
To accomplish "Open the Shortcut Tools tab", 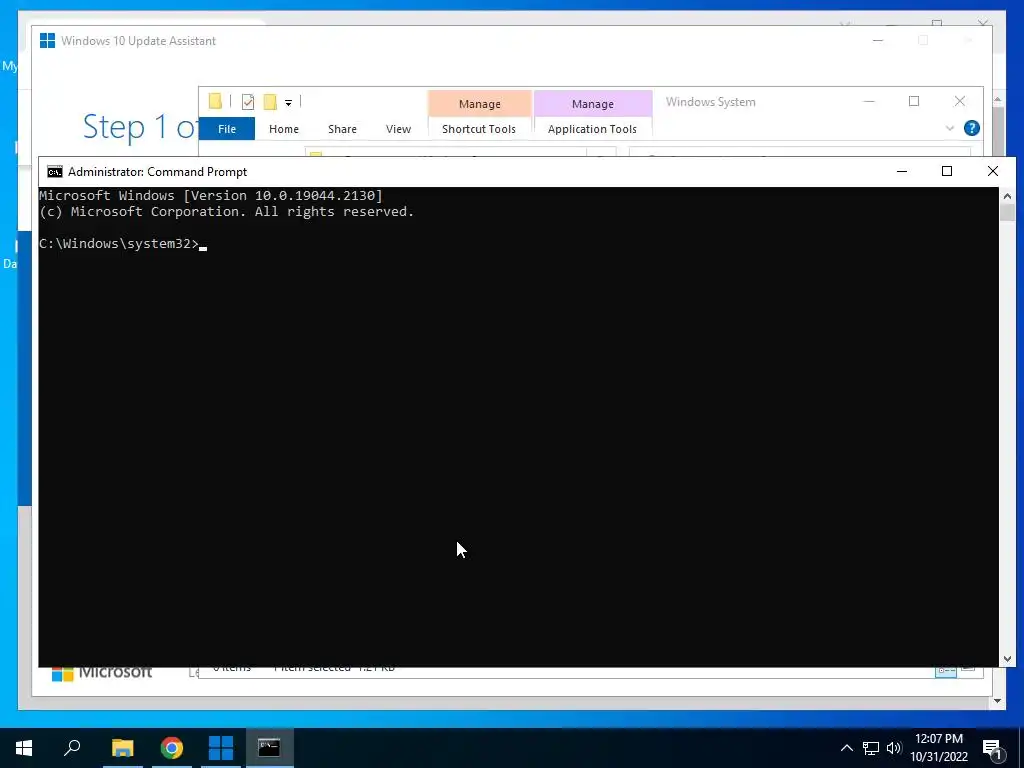I will point(479,129).
